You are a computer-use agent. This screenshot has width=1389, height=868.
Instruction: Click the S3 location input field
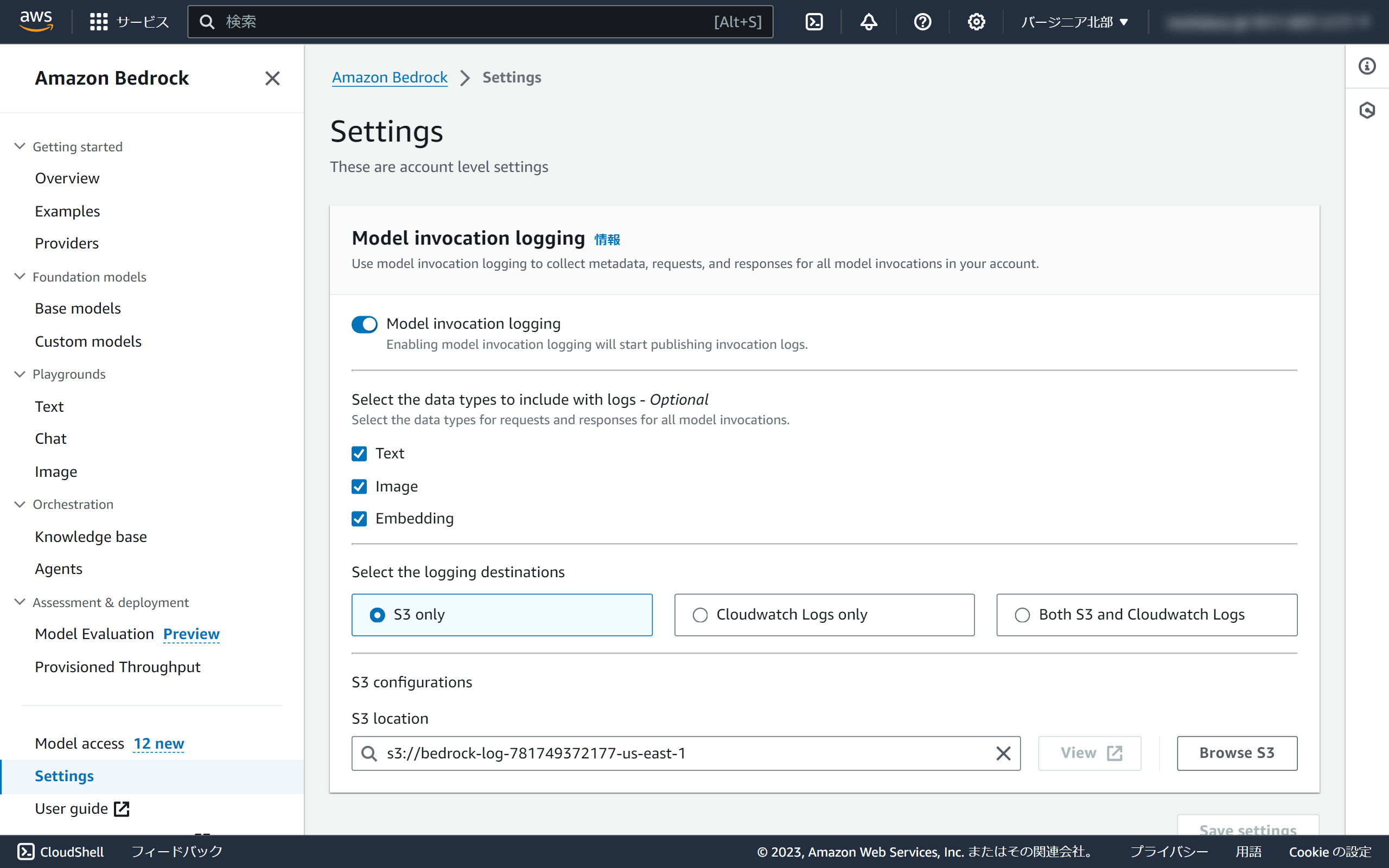click(683, 753)
